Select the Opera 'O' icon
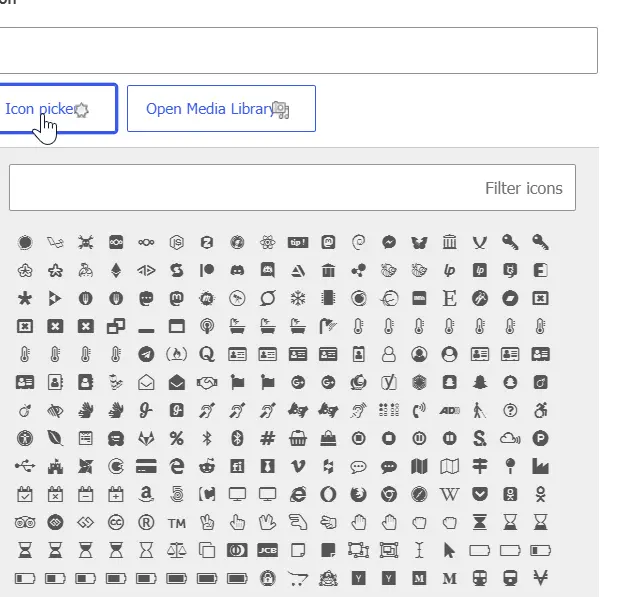The image size is (619, 597). click(x=328, y=494)
